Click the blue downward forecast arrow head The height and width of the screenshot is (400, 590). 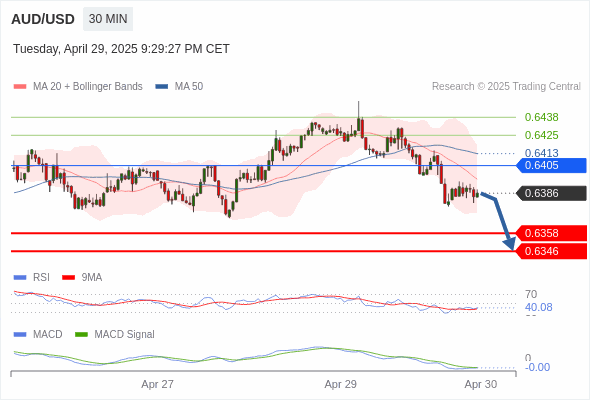coord(510,244)
